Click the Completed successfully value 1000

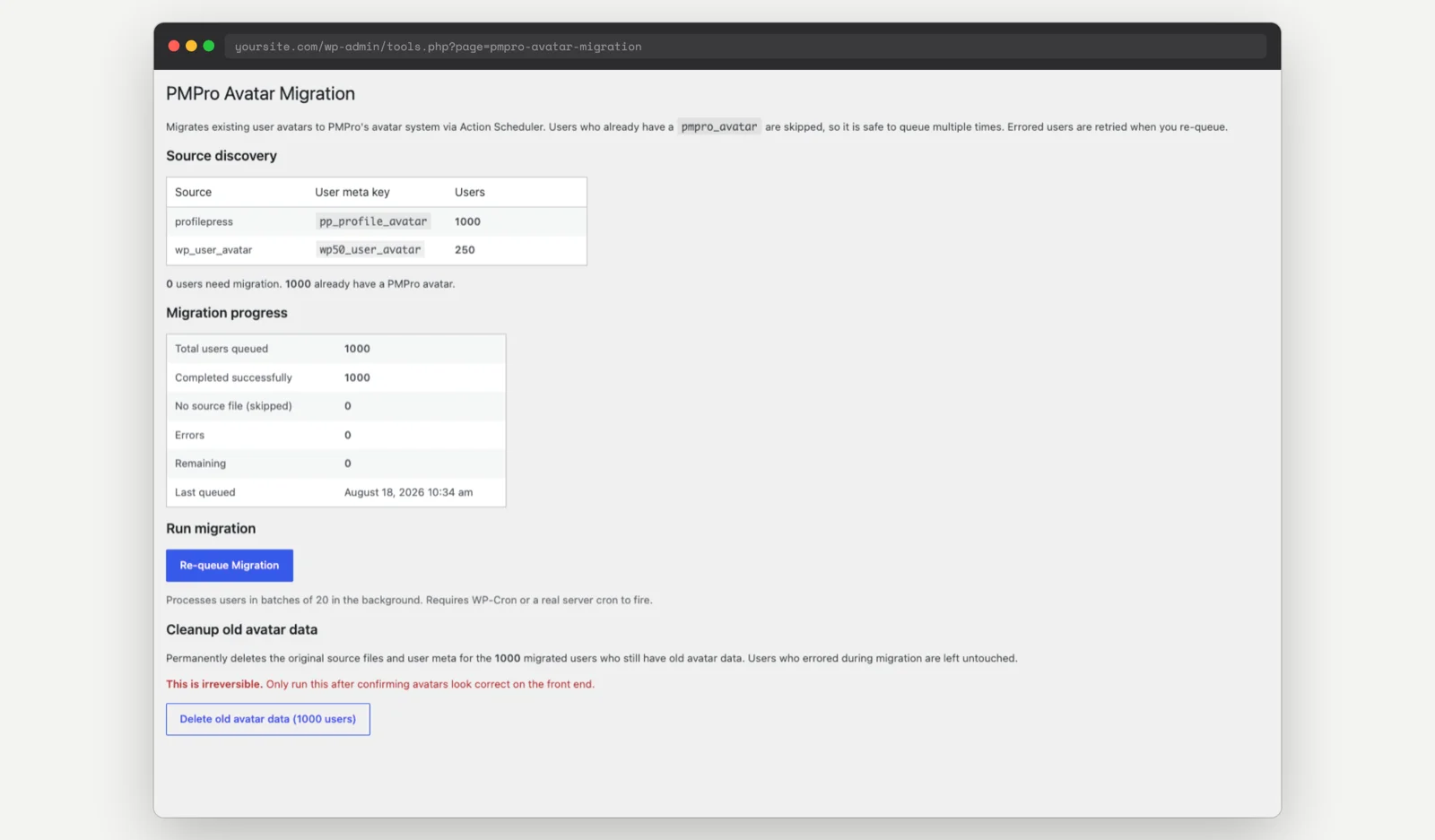click(x=357, y=377)
